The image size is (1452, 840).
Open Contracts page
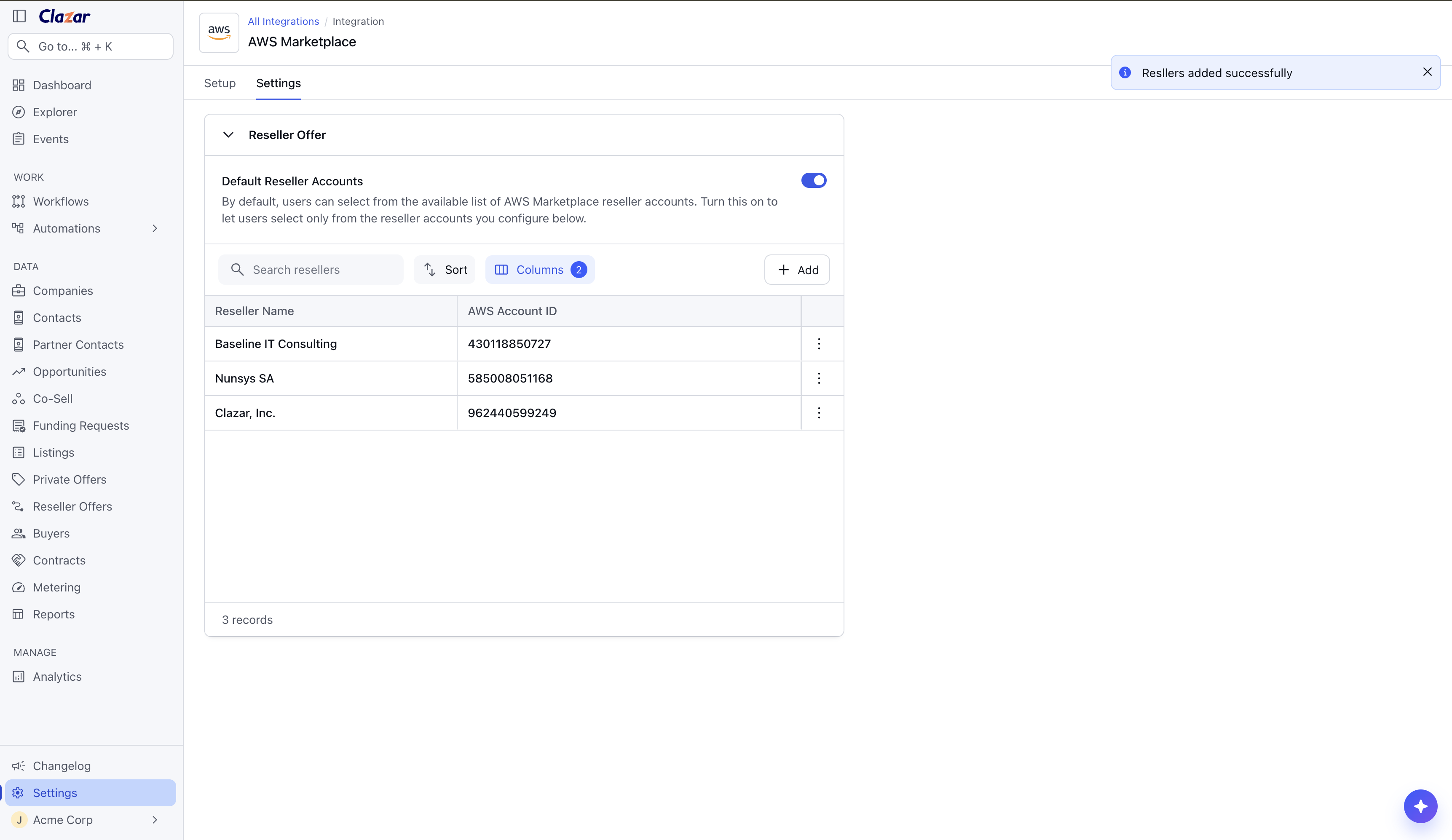[x=59, y=561]
